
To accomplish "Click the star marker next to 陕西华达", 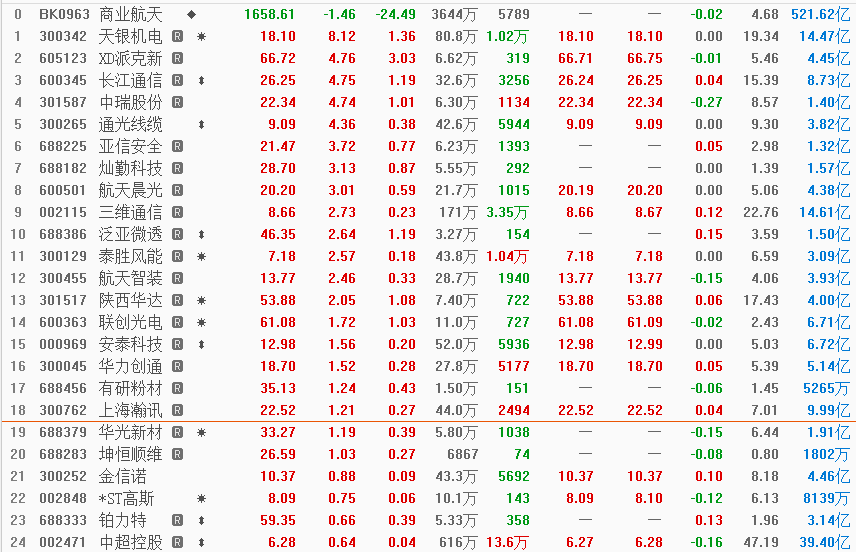I will tap(201, 300).
